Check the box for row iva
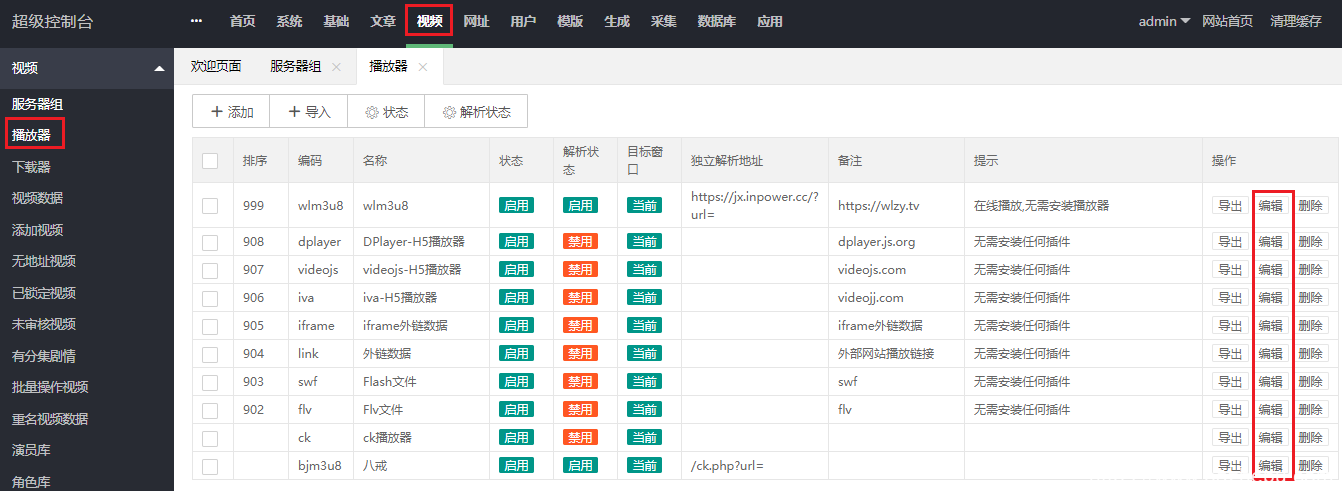 click(x=210, y=298)
